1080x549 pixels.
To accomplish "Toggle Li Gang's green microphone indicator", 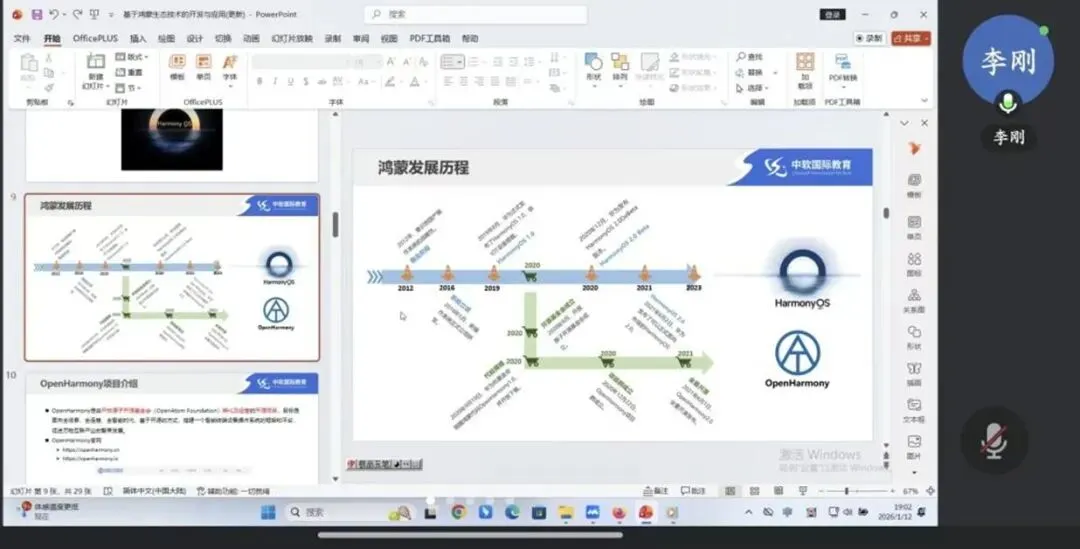I will pyautogui.click(x=1008, y=104).
